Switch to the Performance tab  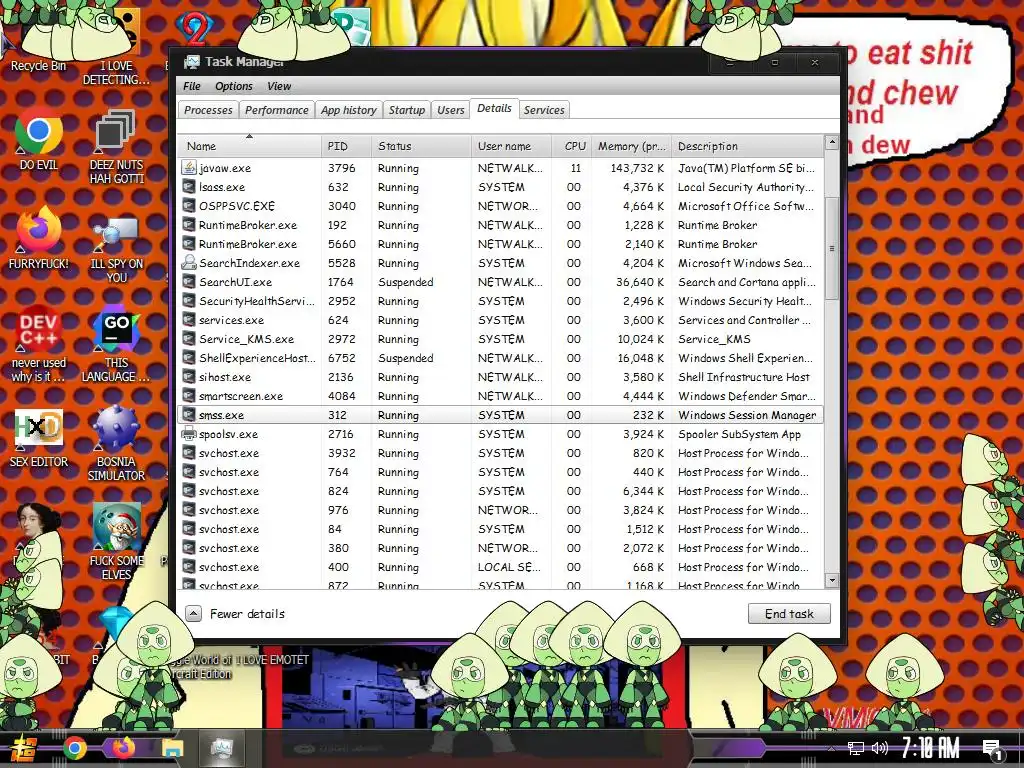tap(277, 110)
